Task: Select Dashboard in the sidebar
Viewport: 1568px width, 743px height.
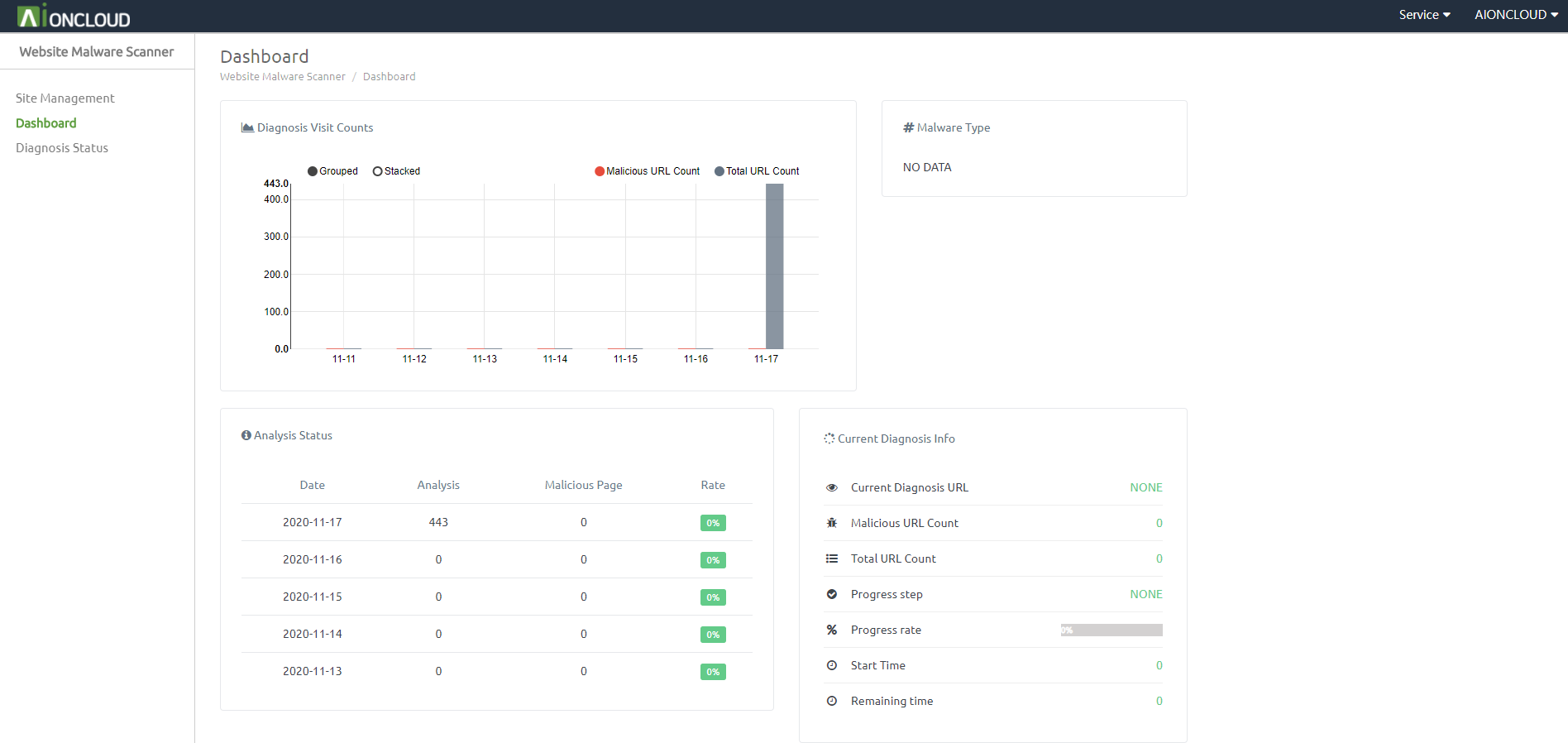Action: tap(46, 123)
